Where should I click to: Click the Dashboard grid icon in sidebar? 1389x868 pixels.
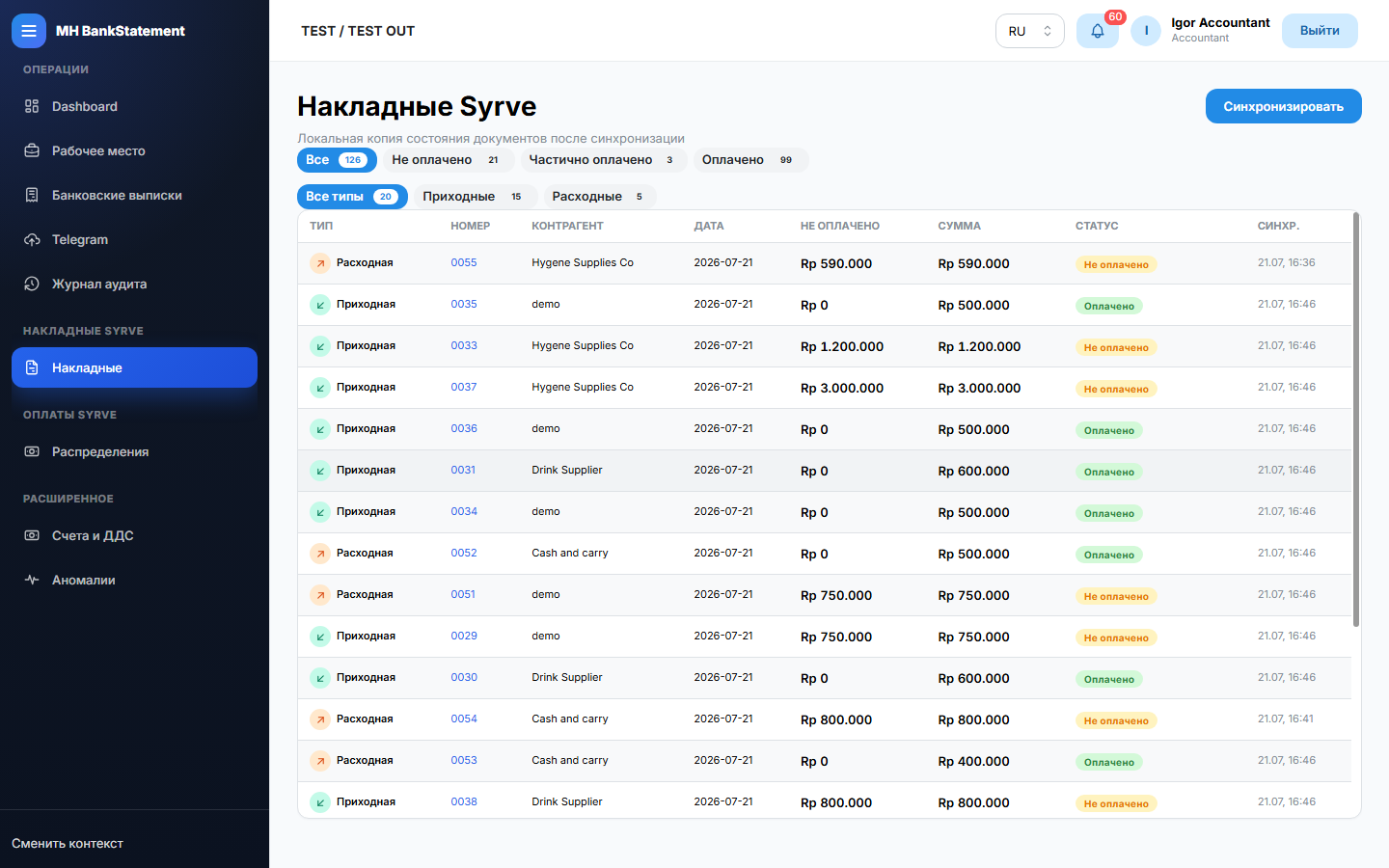click(x=32, y=106)
